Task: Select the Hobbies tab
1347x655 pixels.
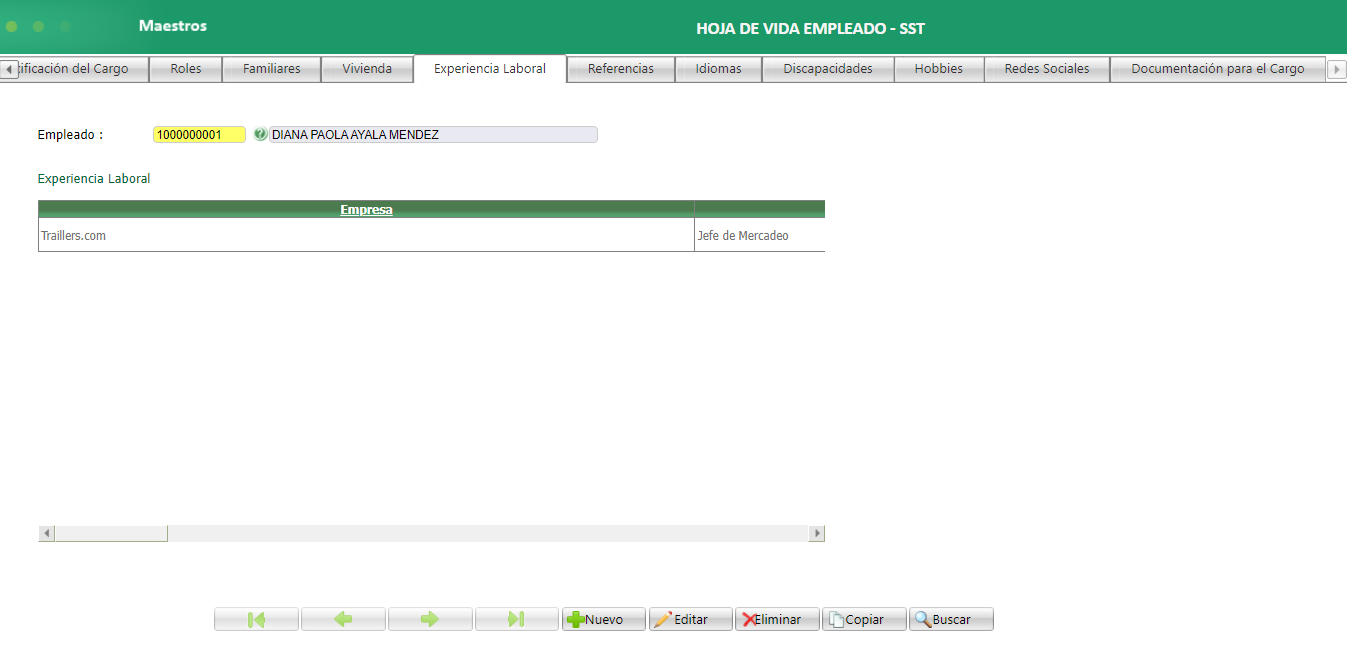Action: click(x=938, y=68)
